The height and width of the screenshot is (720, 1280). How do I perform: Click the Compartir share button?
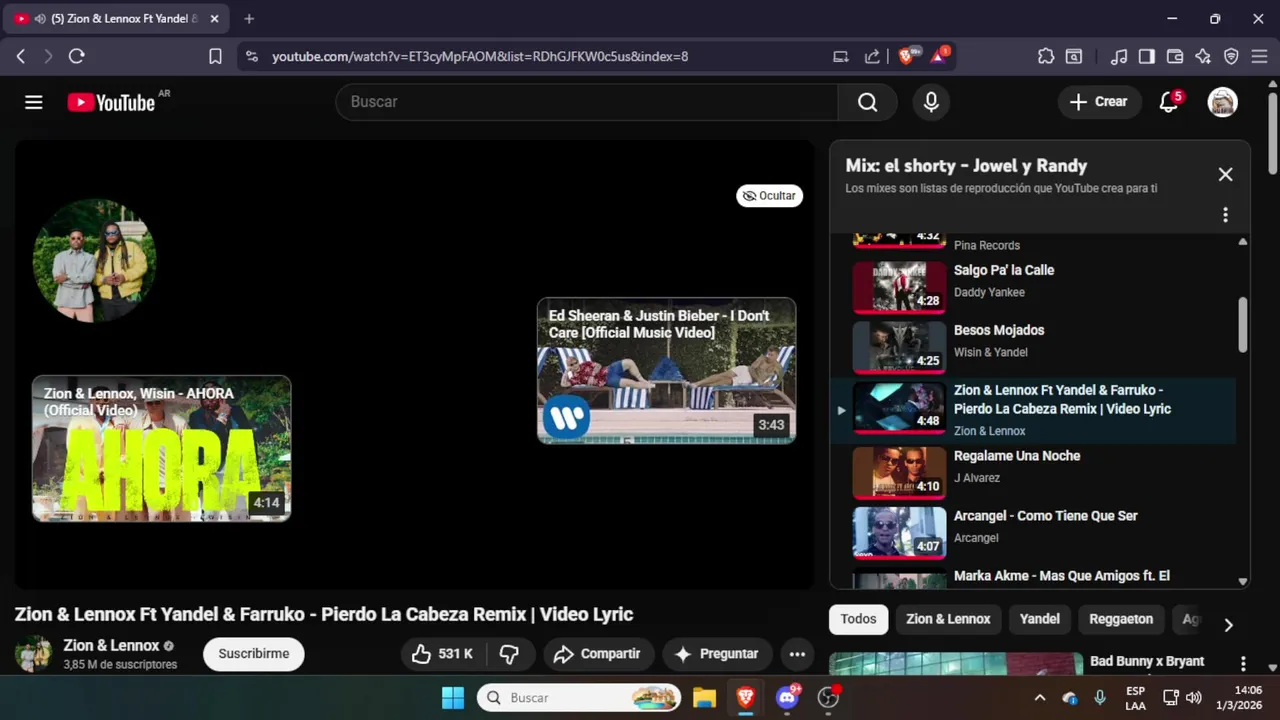pos(599,654)
